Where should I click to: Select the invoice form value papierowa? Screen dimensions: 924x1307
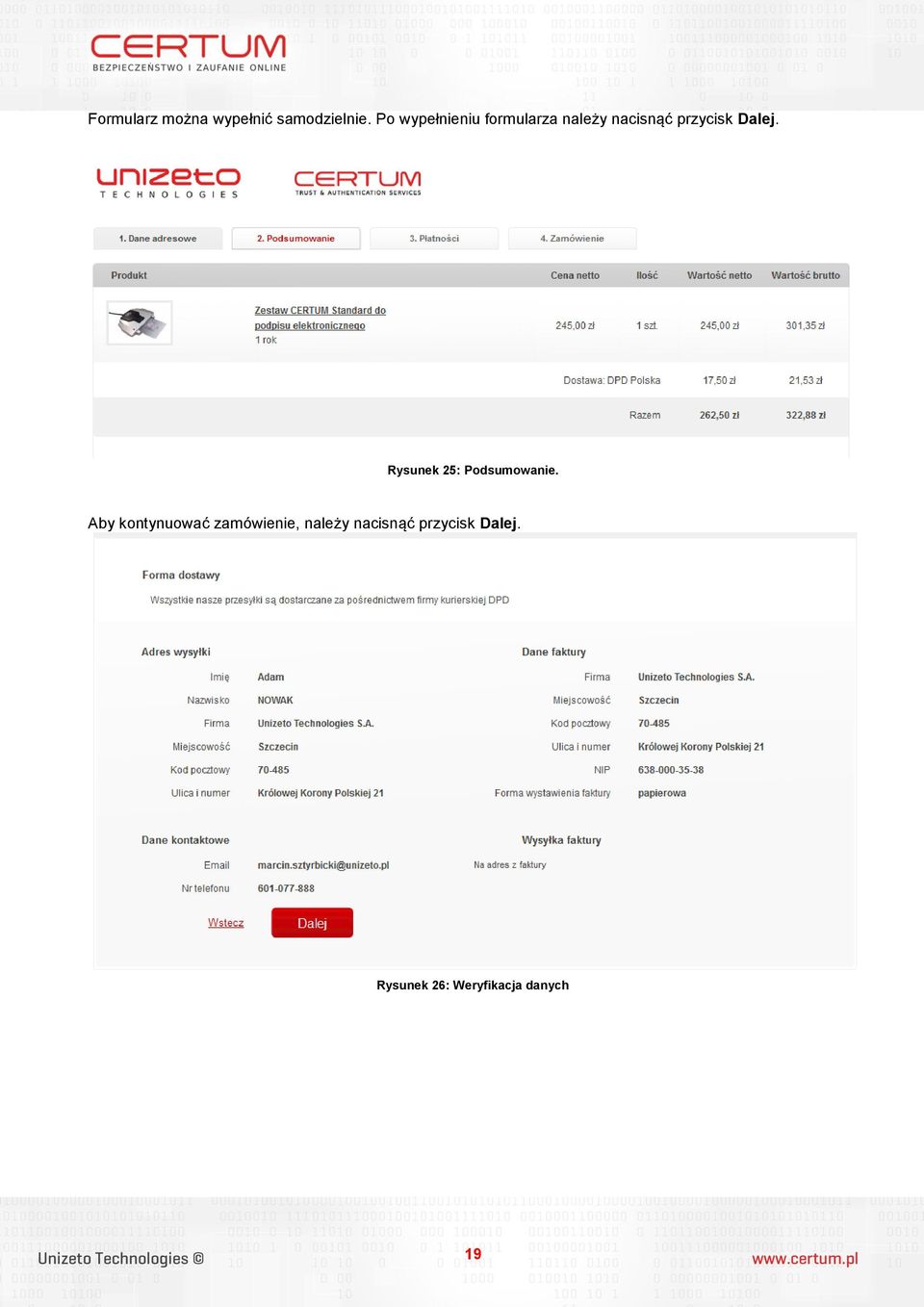pos(662,794)
